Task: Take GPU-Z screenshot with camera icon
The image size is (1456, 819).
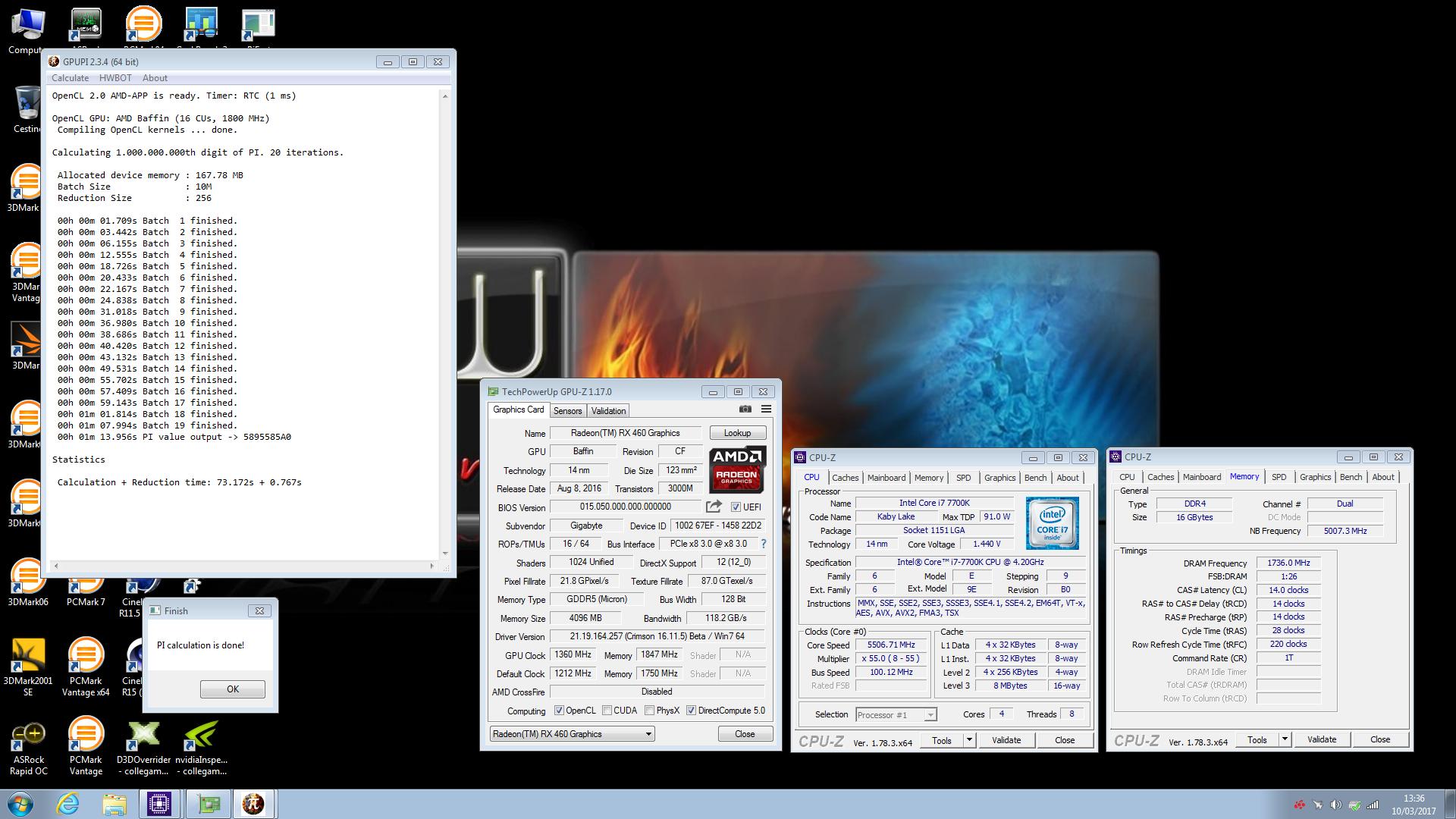Action: click(745, 409)
